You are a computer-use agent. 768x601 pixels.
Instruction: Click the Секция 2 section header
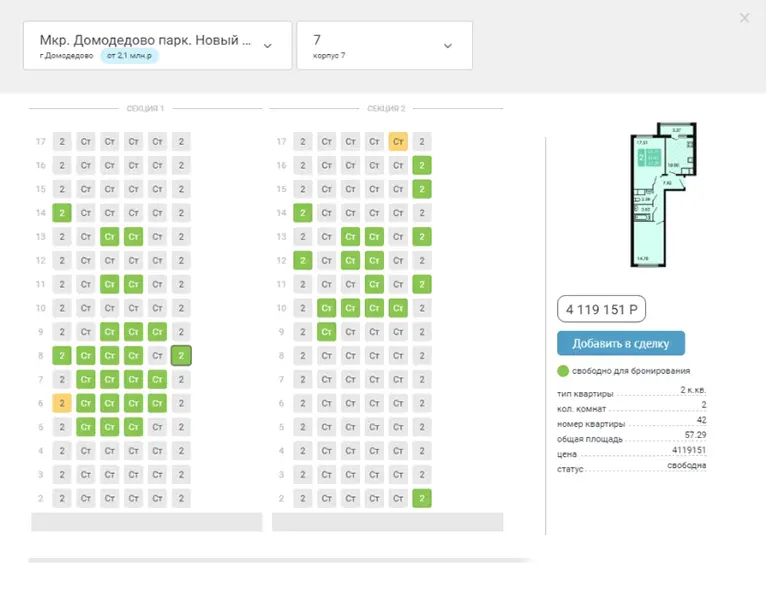(x=386, y=108)
